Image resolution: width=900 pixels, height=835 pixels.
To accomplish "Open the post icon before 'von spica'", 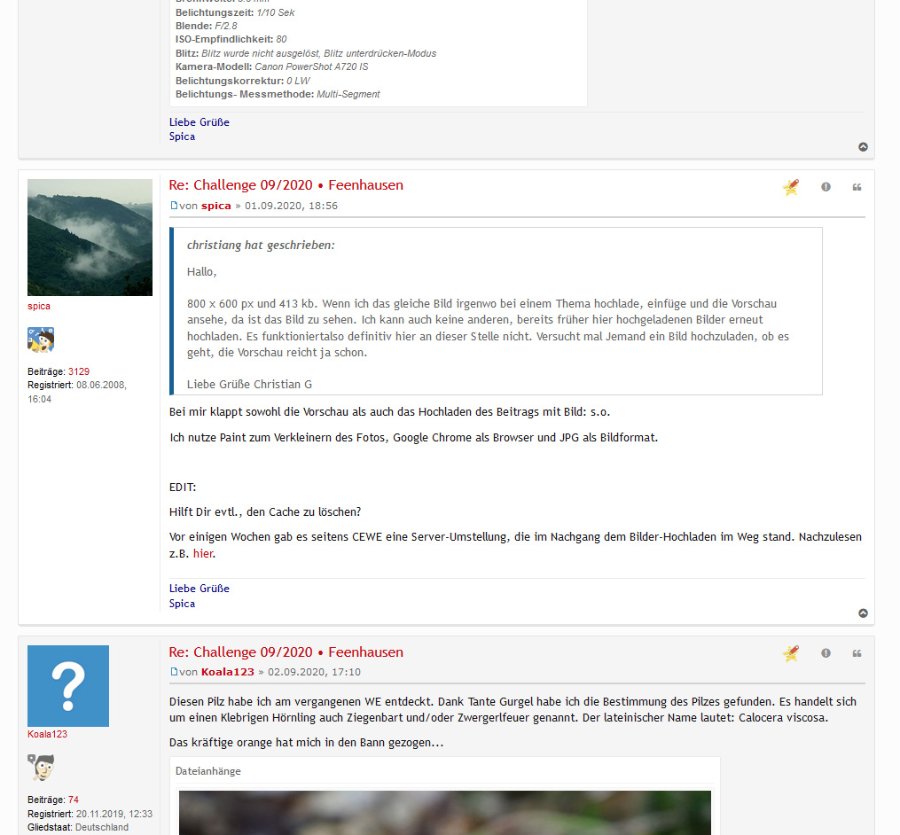I will pos(173,205).
